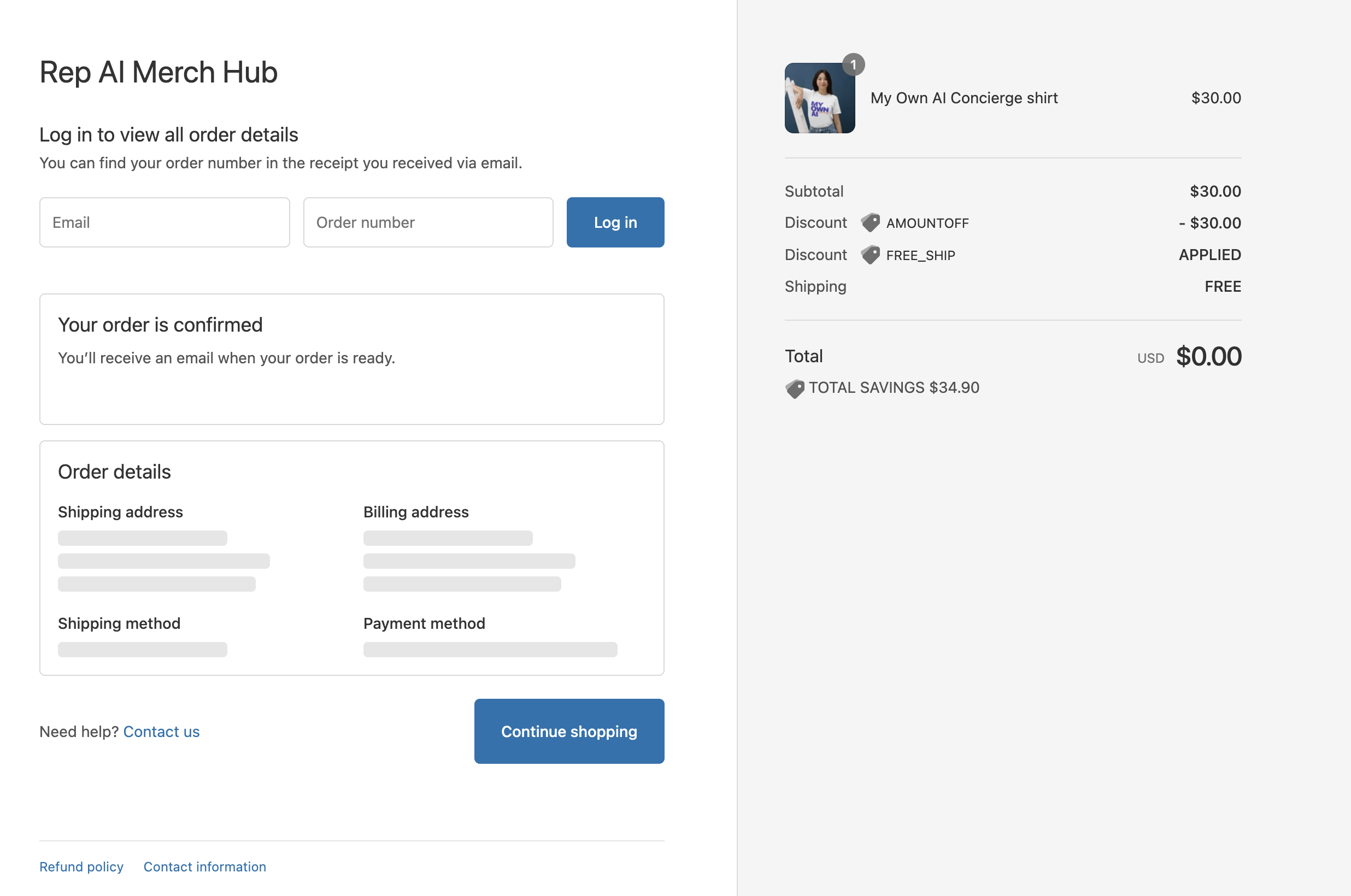Click the Log in button
Viewport: 1351px width, 896px height.
(x=615, y=222)
